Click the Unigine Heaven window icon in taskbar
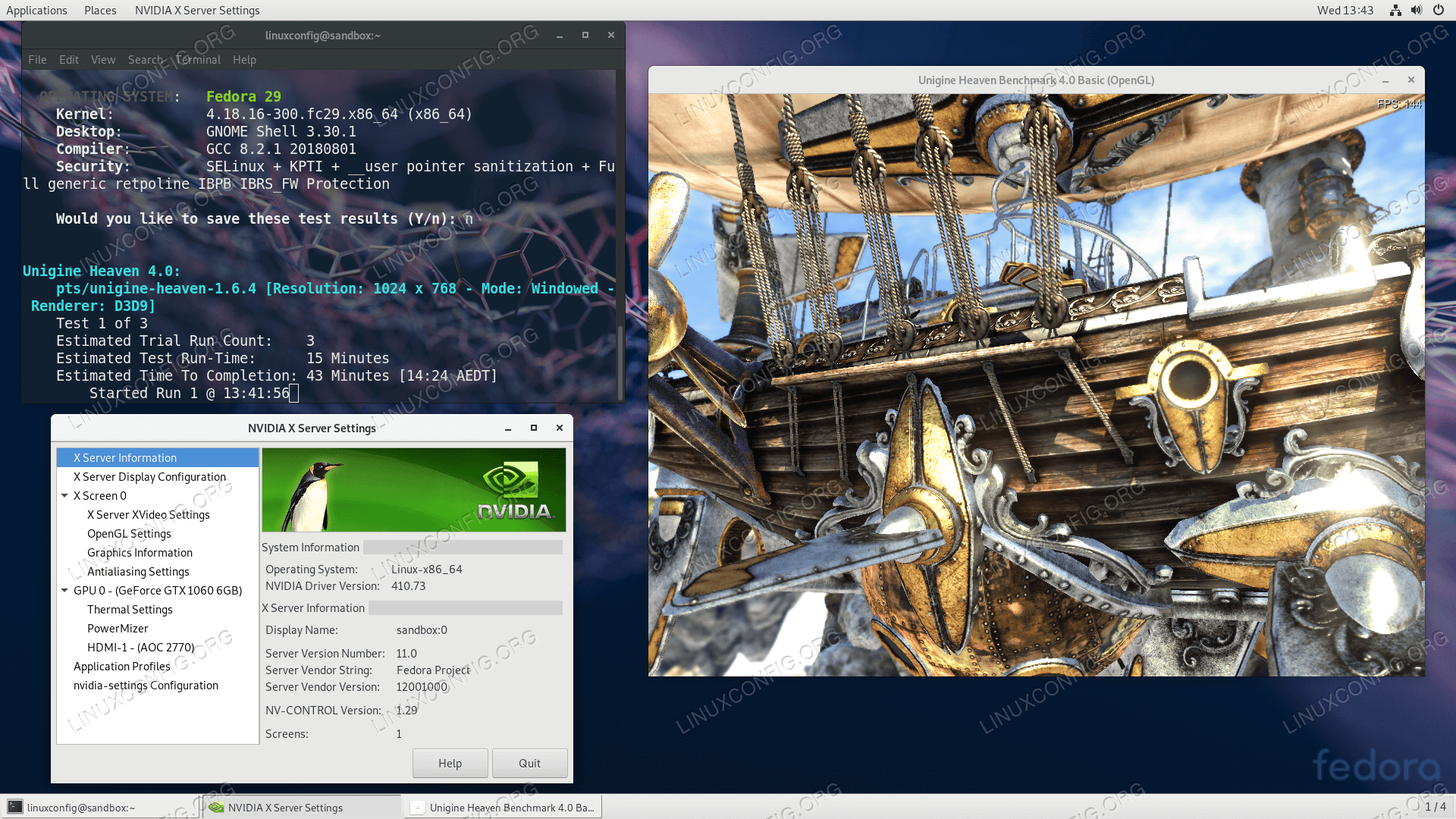The width and height of the screenshot is (1456, 819). [416, 807]
